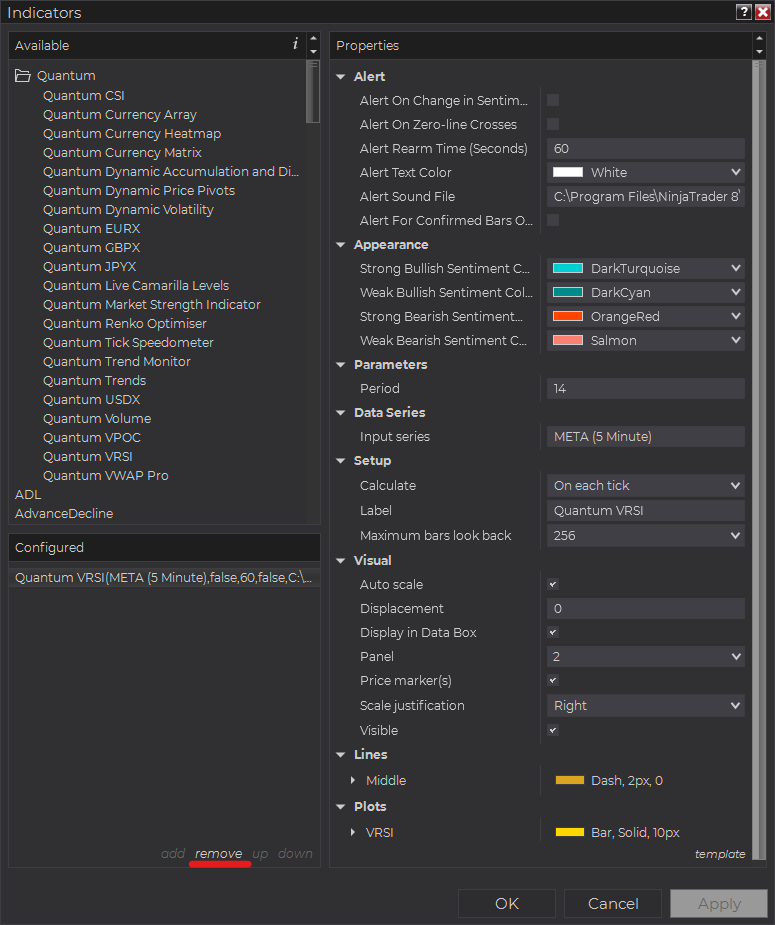The width and height of the screenshot is (775, 925).
Task: Click the Properties panel down arrow
Action: pos(759,52)
